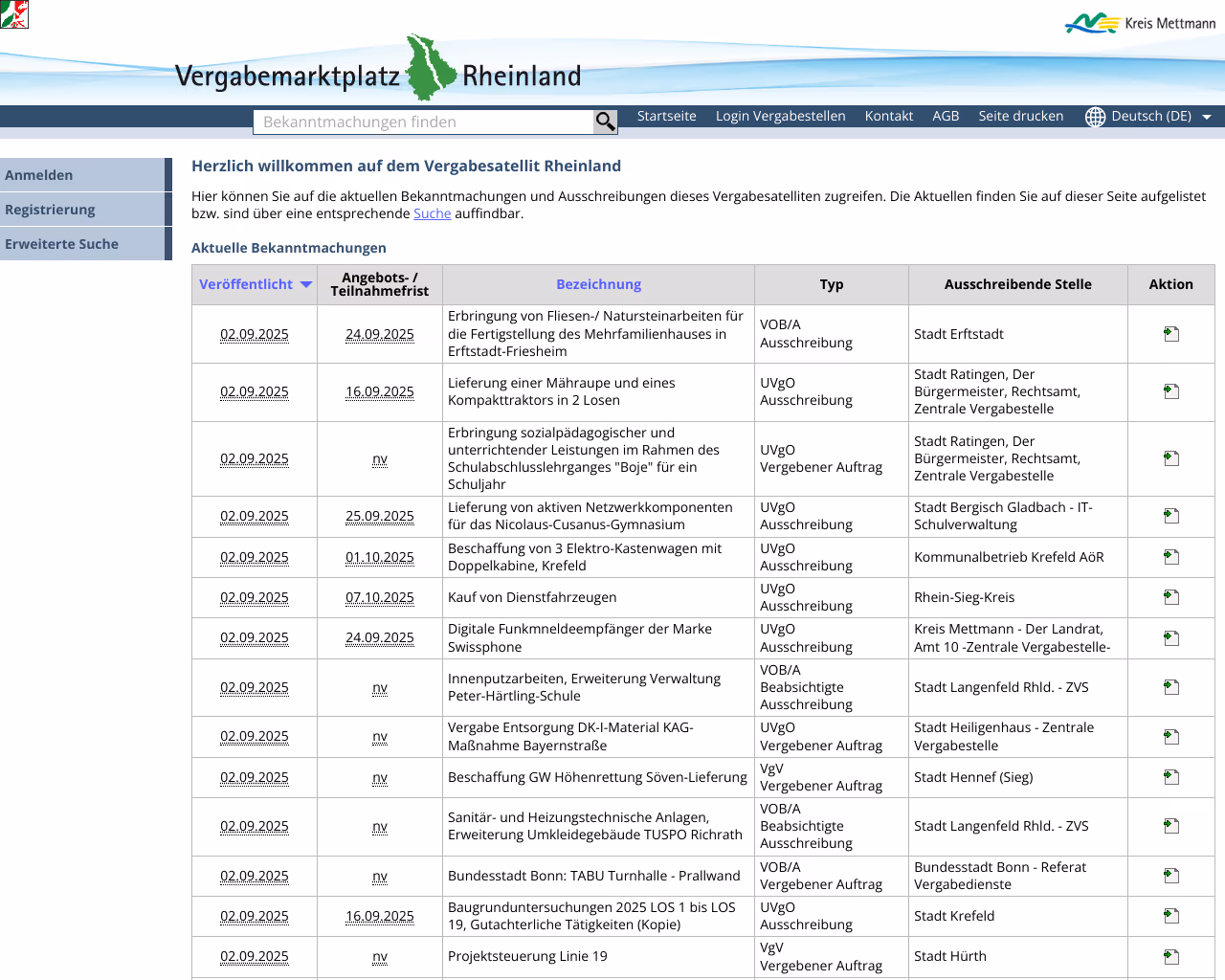
Task: Open action icon for Innenputzarbeiten row
Action: point(1171,687)
